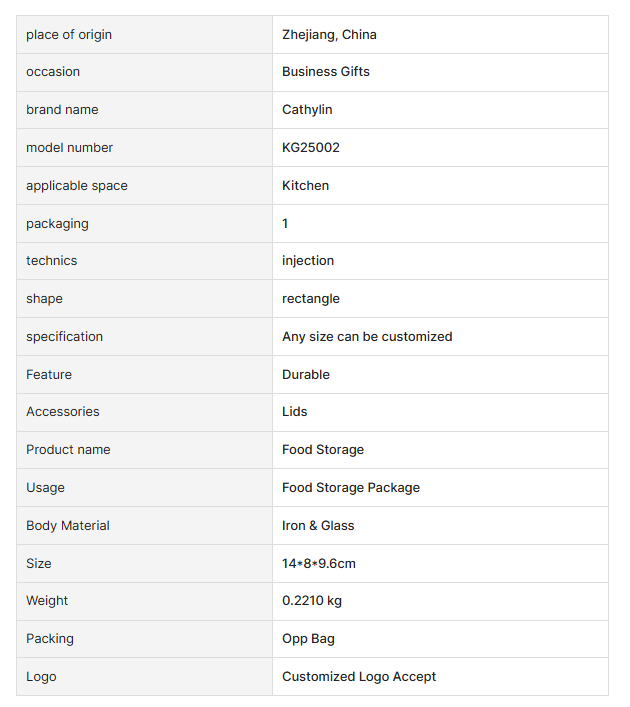Click the 'rectangle' shape value
Image resolution: width=630 pixels, height=707 pixels.
[x=310, y=299]
